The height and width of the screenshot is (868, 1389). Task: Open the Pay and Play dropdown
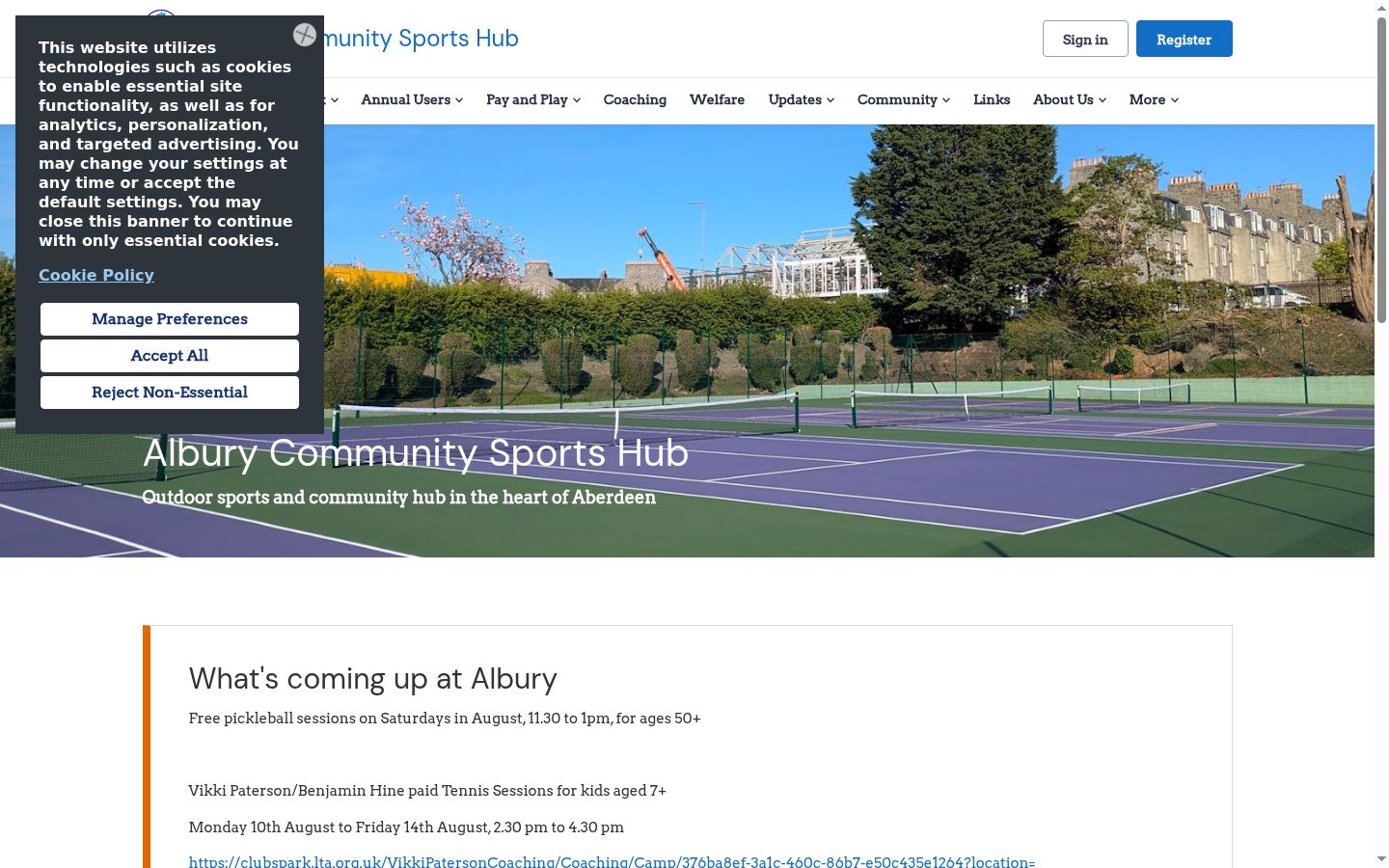pos(533,100)
